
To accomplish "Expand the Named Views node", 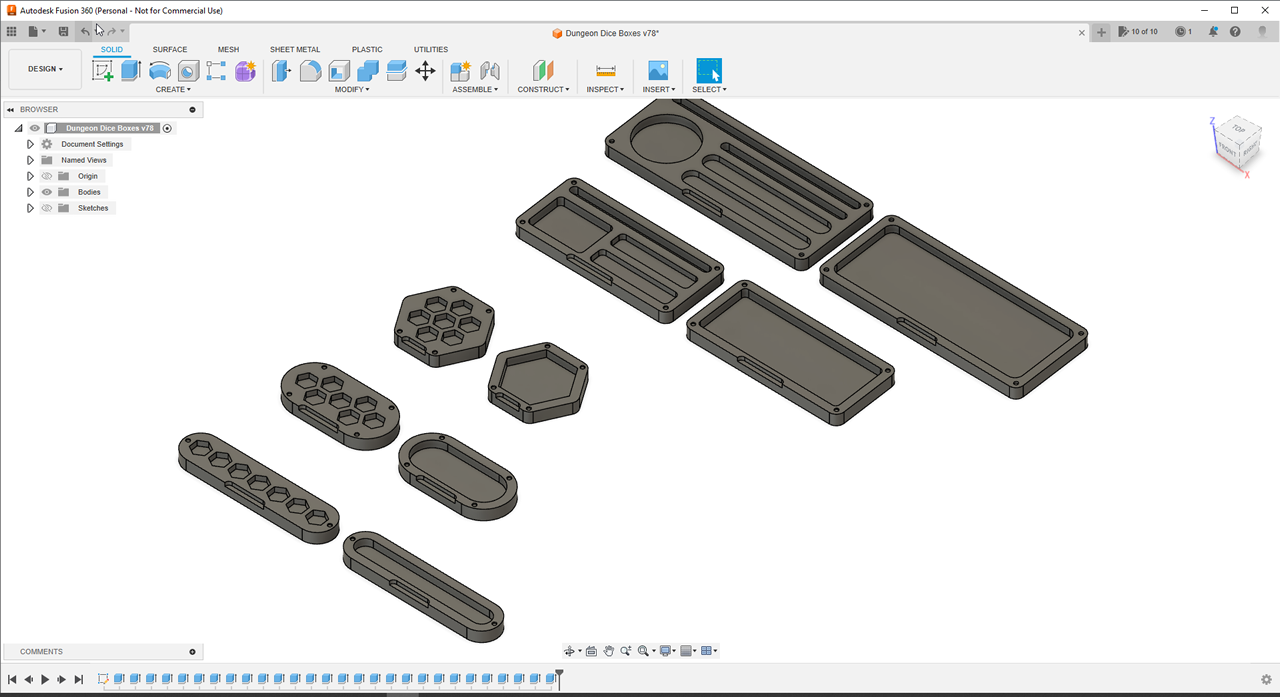I will (x=30, y=160).
